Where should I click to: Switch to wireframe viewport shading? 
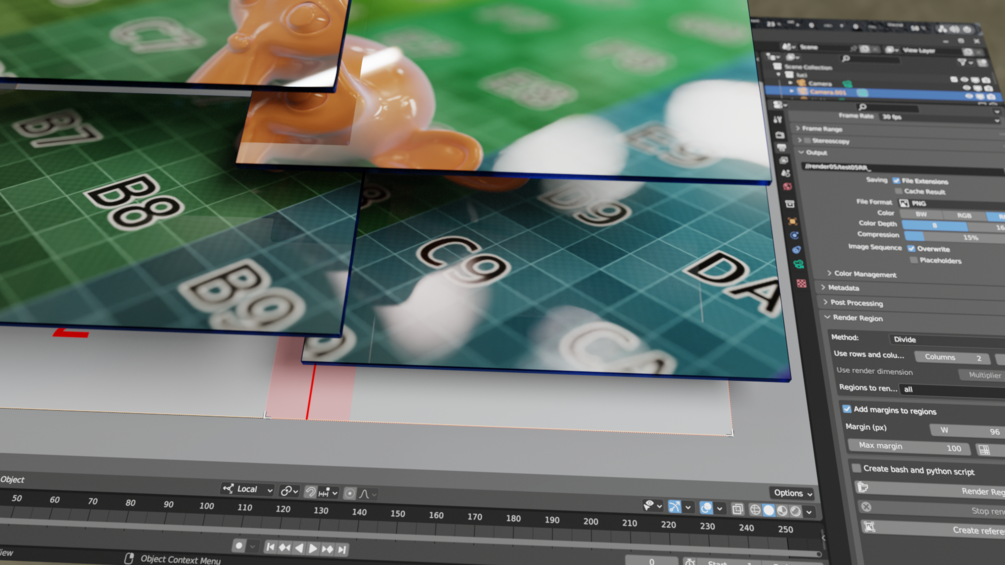[755, 510]
